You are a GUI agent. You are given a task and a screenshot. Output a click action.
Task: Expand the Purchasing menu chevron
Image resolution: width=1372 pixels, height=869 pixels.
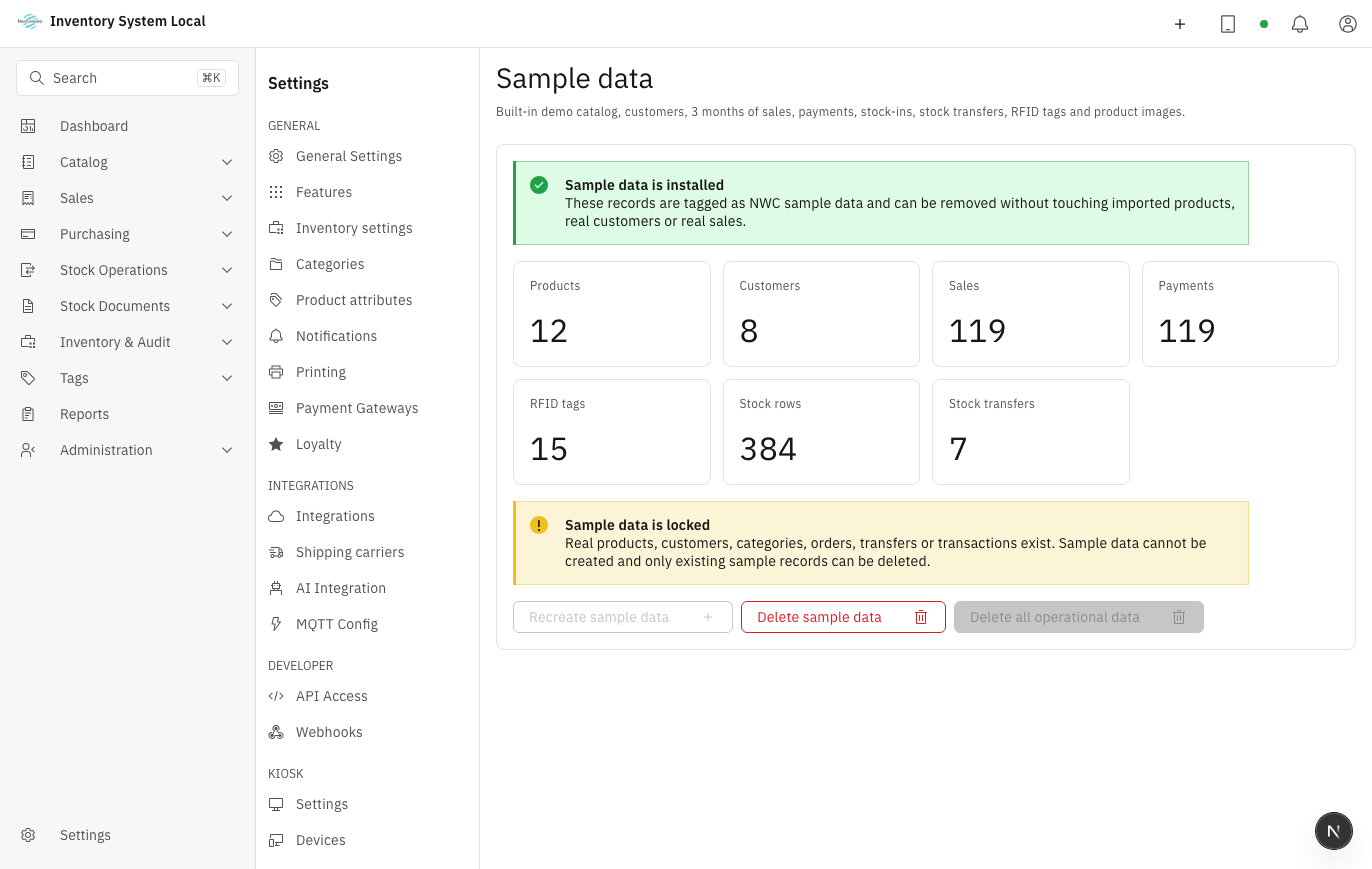coord(227,234)
